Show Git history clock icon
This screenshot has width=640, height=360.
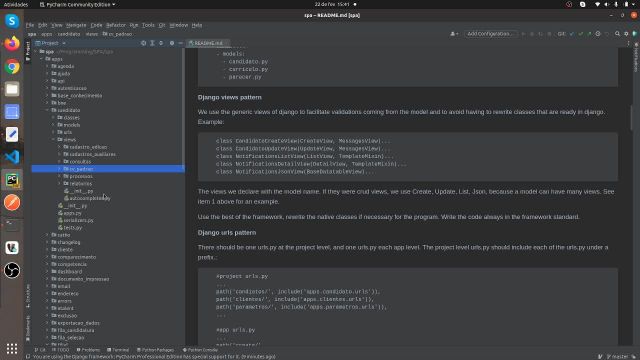tap(598, 34)
